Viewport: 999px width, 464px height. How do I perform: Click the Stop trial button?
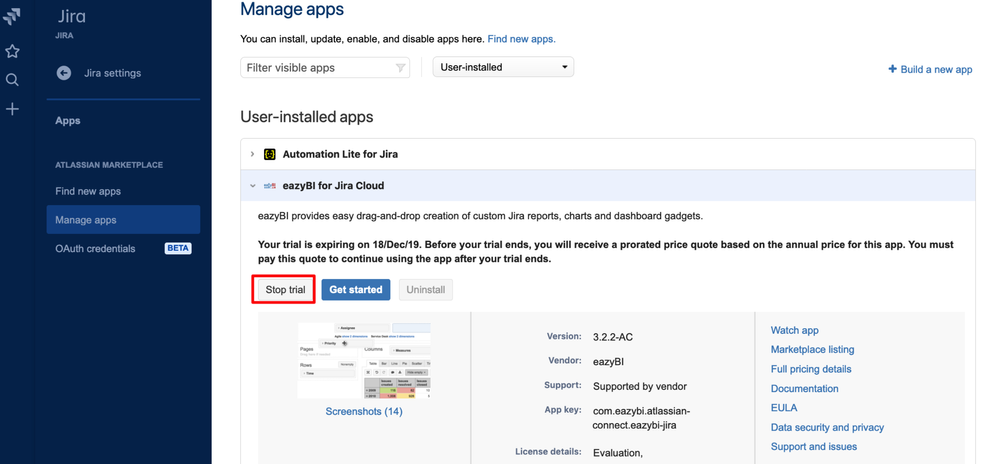point(285,290)
